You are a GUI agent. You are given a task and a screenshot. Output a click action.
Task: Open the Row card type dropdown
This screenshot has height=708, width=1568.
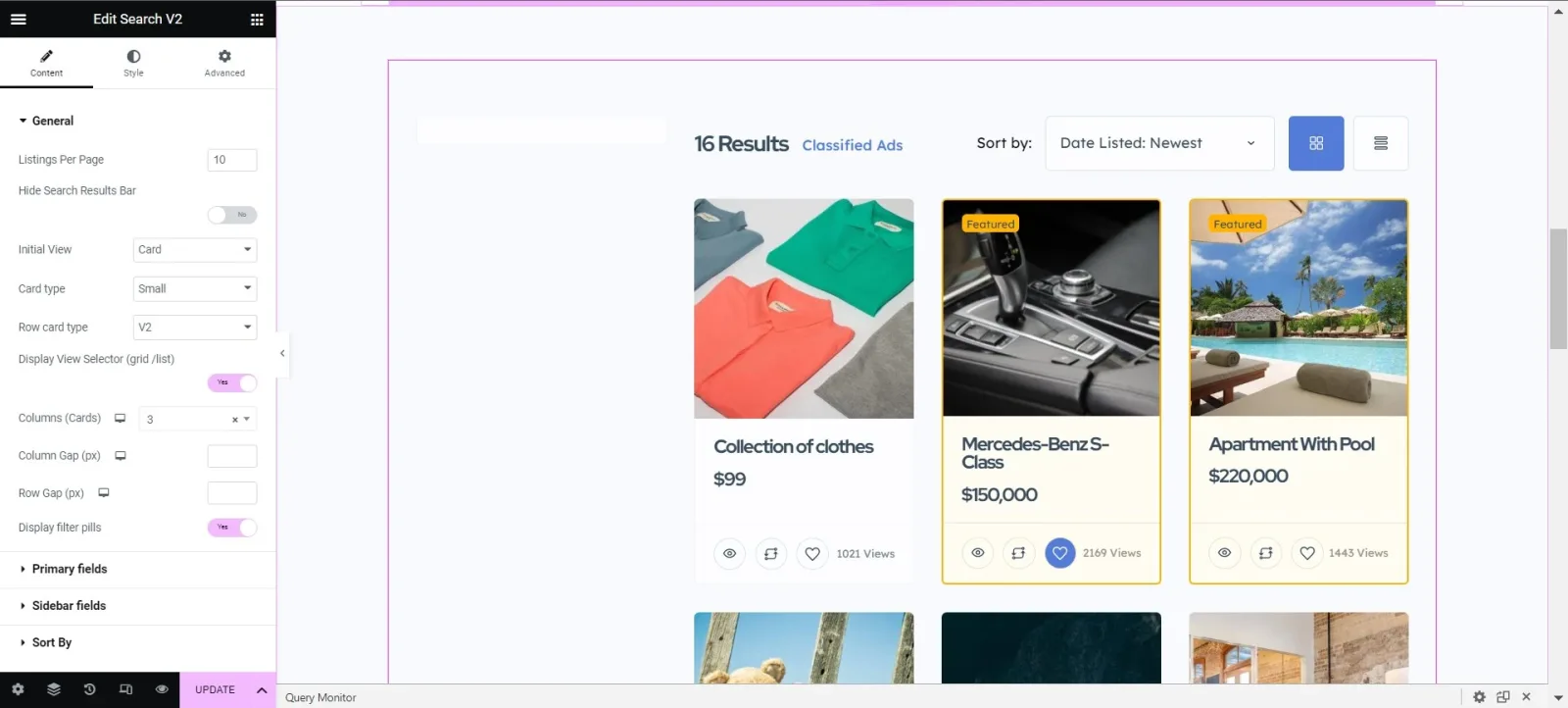(195, 328)
